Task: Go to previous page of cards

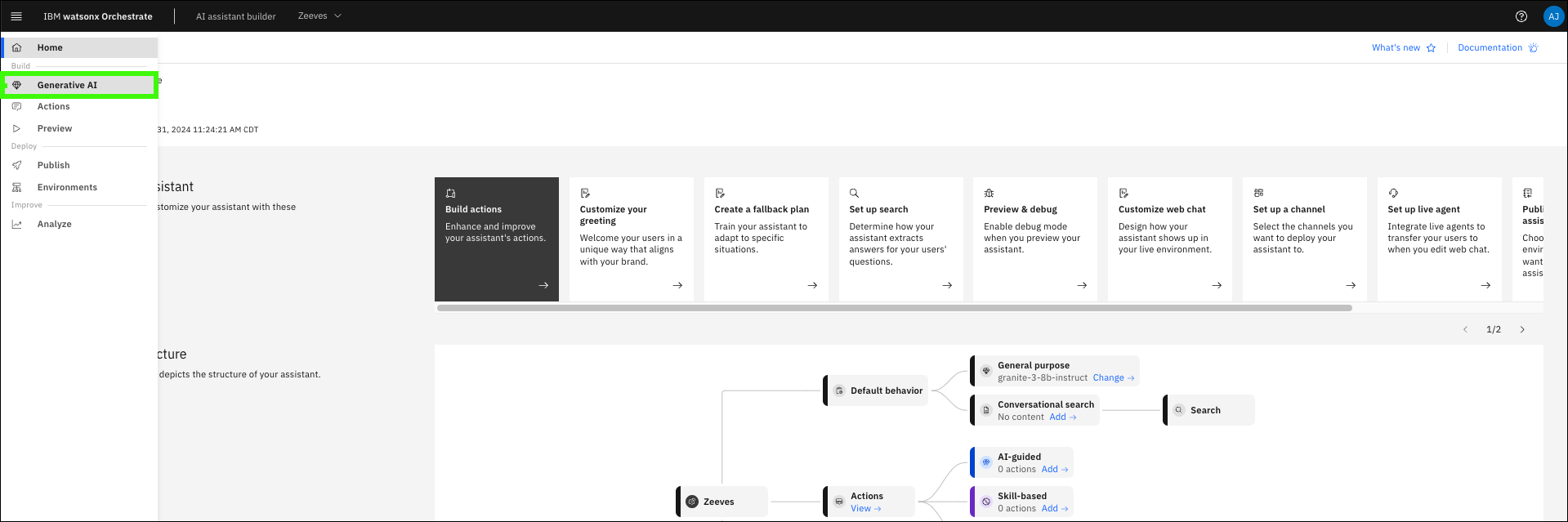Action: click(1465, 329)
